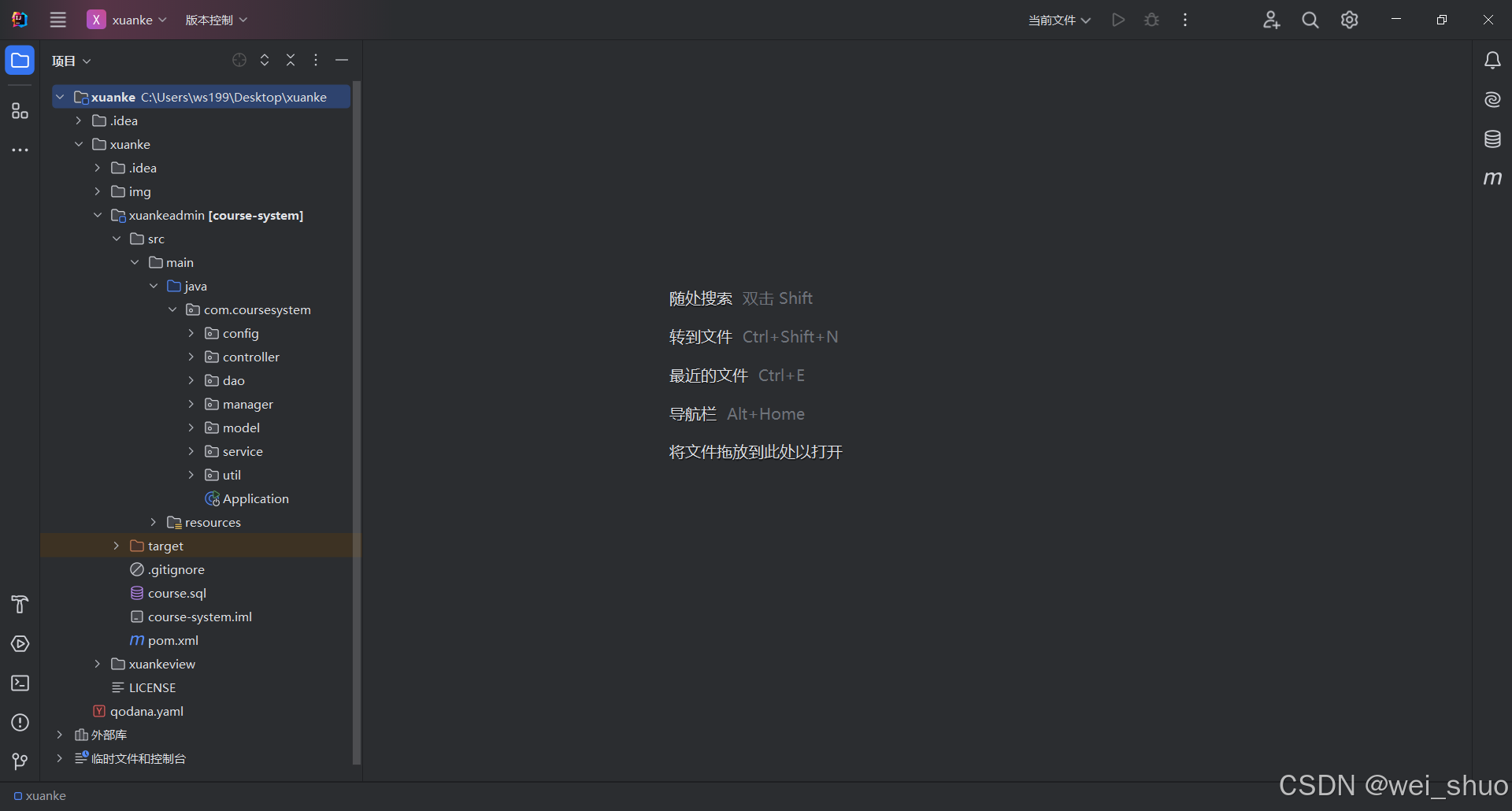Viewport: 1512px width, 811px height.
Task: Open the xuanke project switcher dropdown
Action: coord(127,20)
